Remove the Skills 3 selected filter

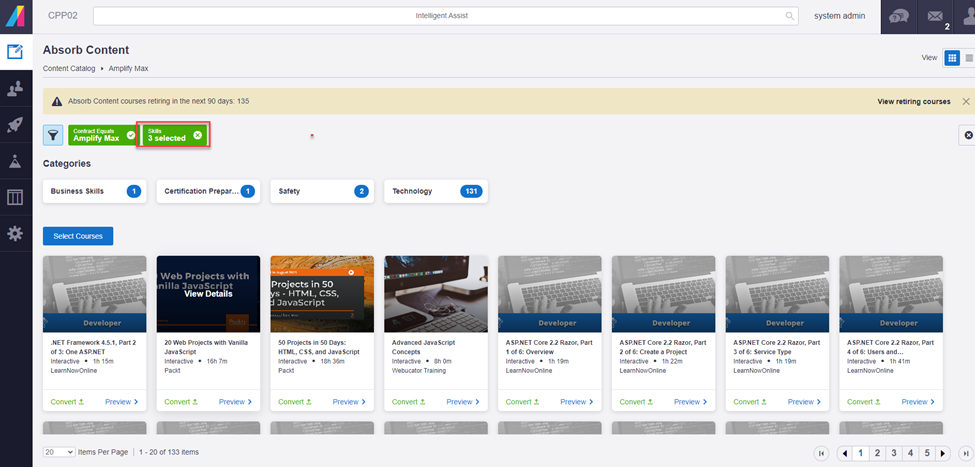(197, 135)
